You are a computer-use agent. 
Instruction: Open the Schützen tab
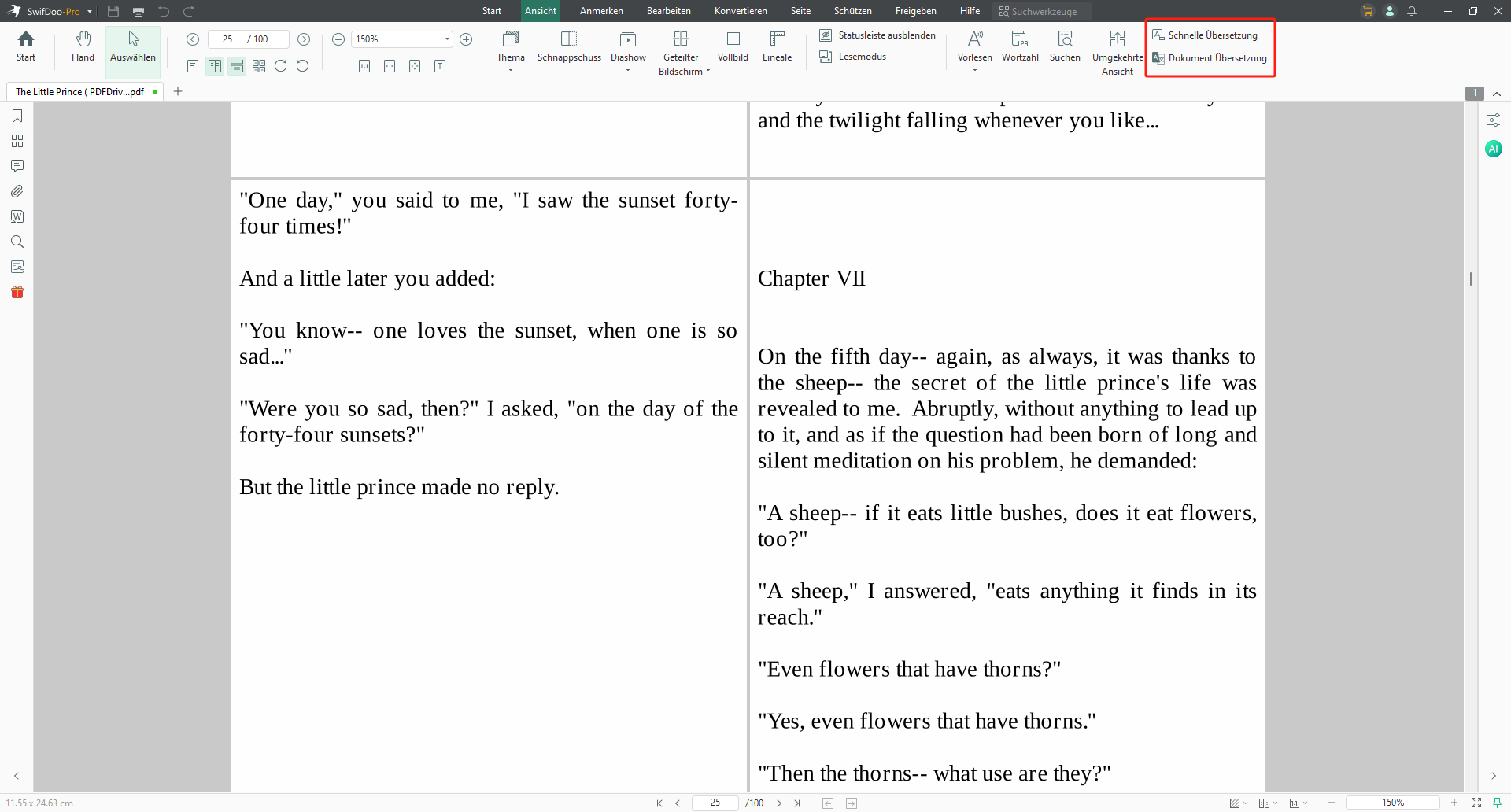point(853,11)
